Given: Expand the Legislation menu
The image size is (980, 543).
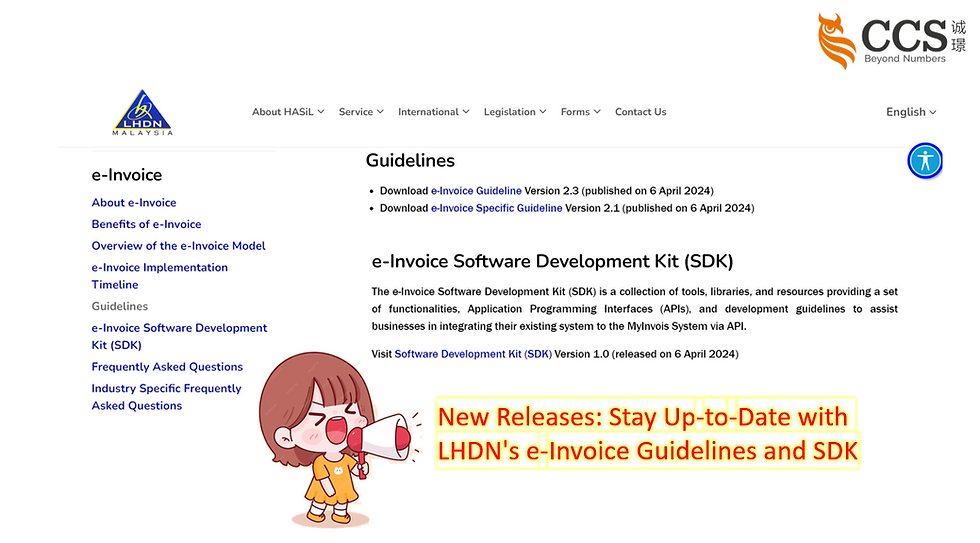Looking at the screenshot, I should tap(515, 112).
